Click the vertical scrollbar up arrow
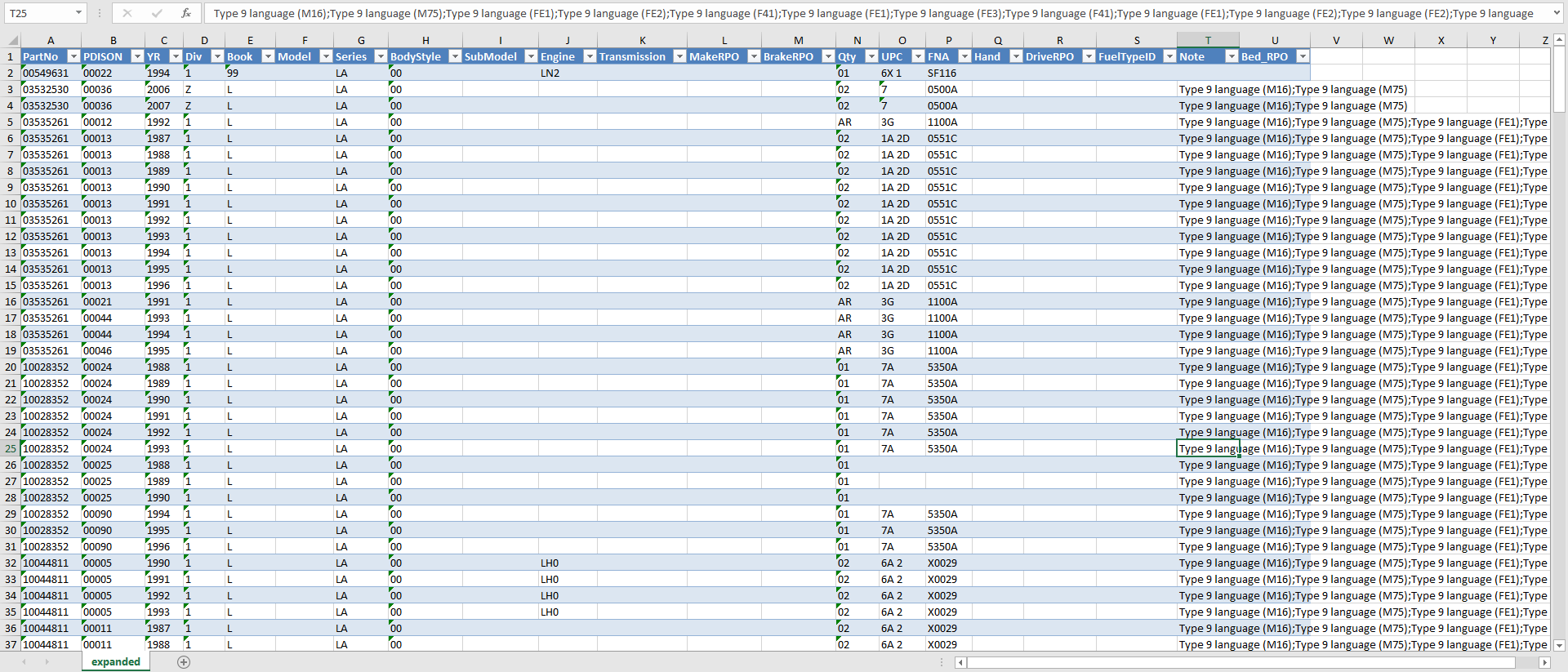Viewport: 1568px width, 672px height. (1559, 39)
